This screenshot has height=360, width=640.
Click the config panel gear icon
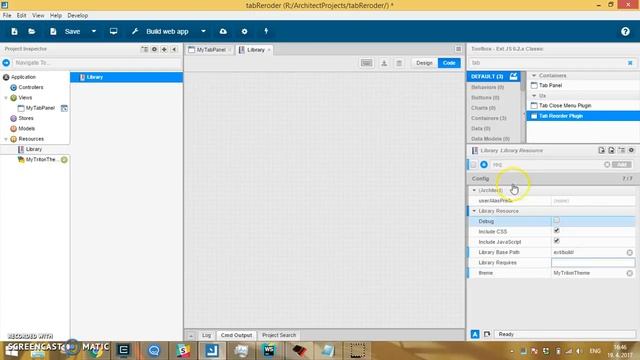[631, 150]
